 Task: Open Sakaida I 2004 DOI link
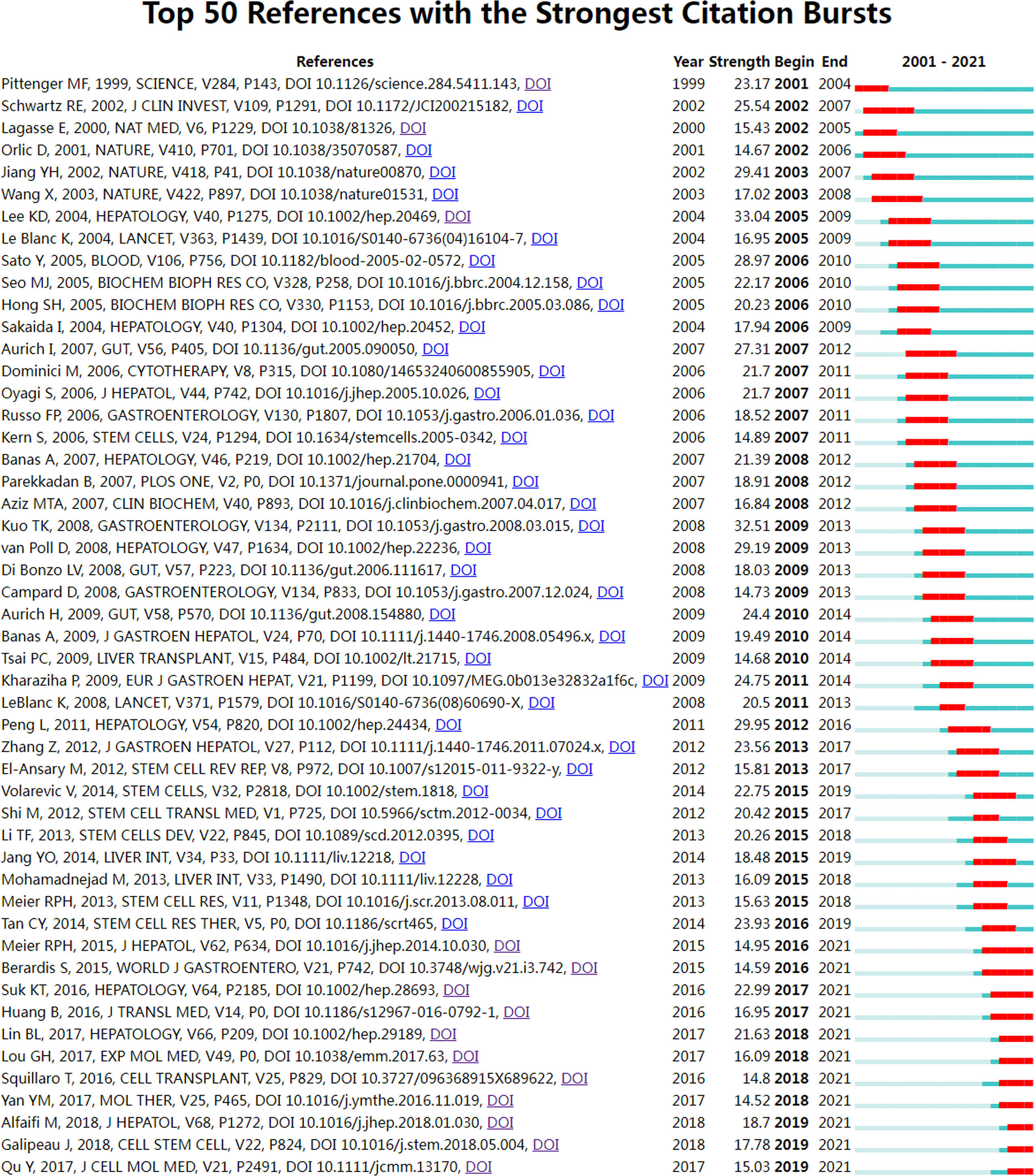pyautogui.click(x=471, y=327)
